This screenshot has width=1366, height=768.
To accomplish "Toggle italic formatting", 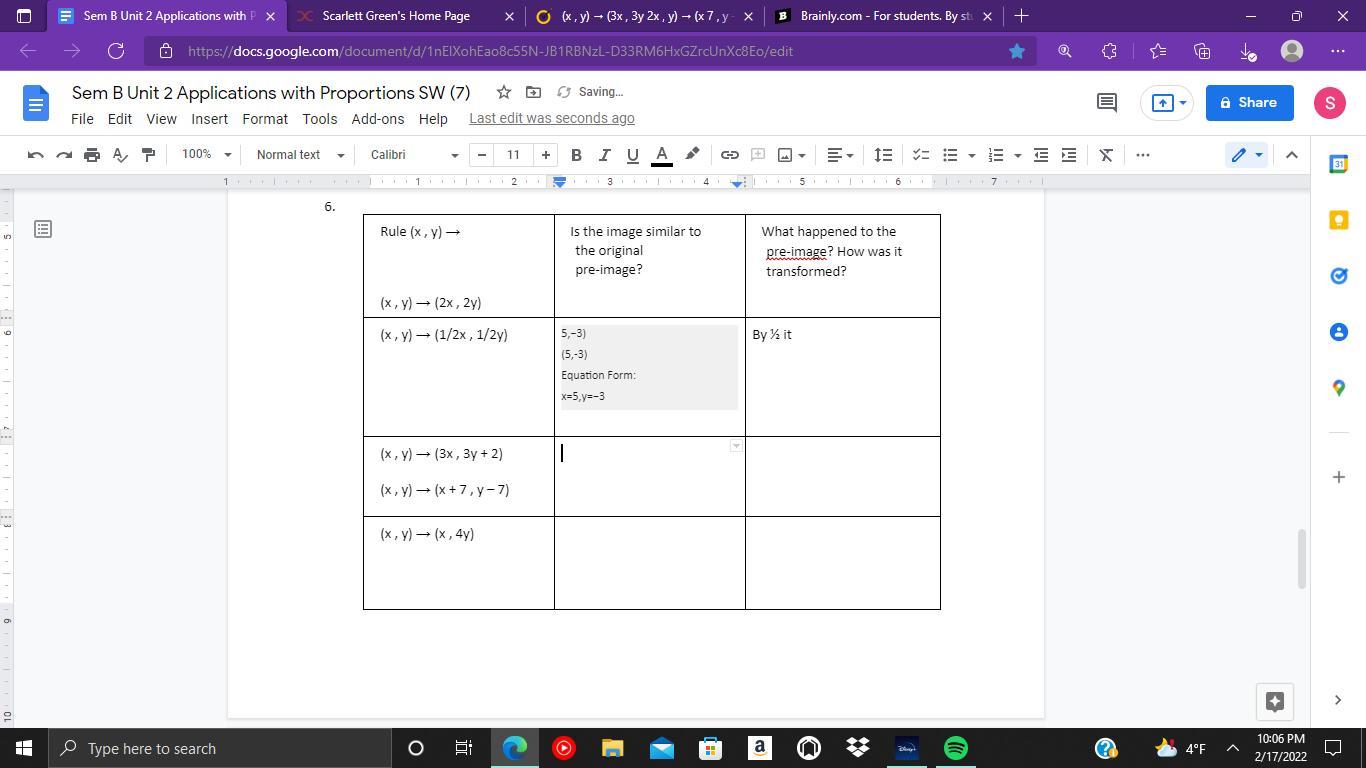I will coord(604,155).
